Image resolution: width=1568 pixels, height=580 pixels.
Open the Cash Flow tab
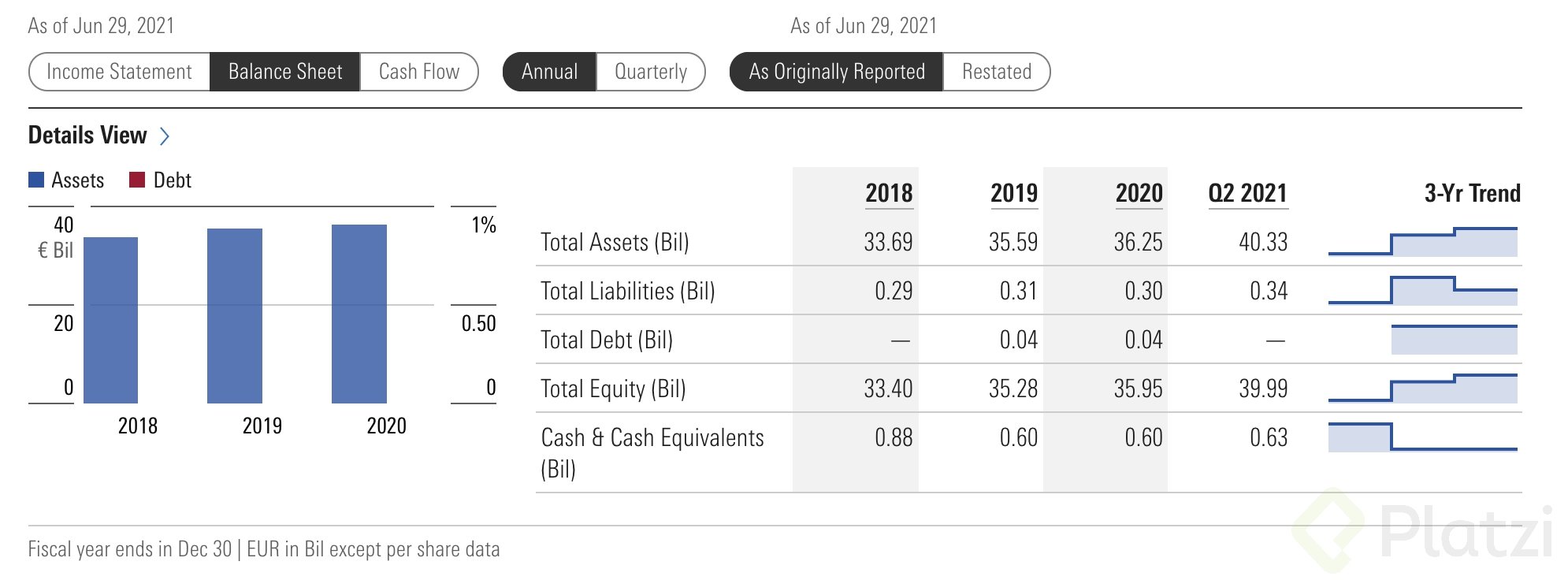tap(419, 72)
